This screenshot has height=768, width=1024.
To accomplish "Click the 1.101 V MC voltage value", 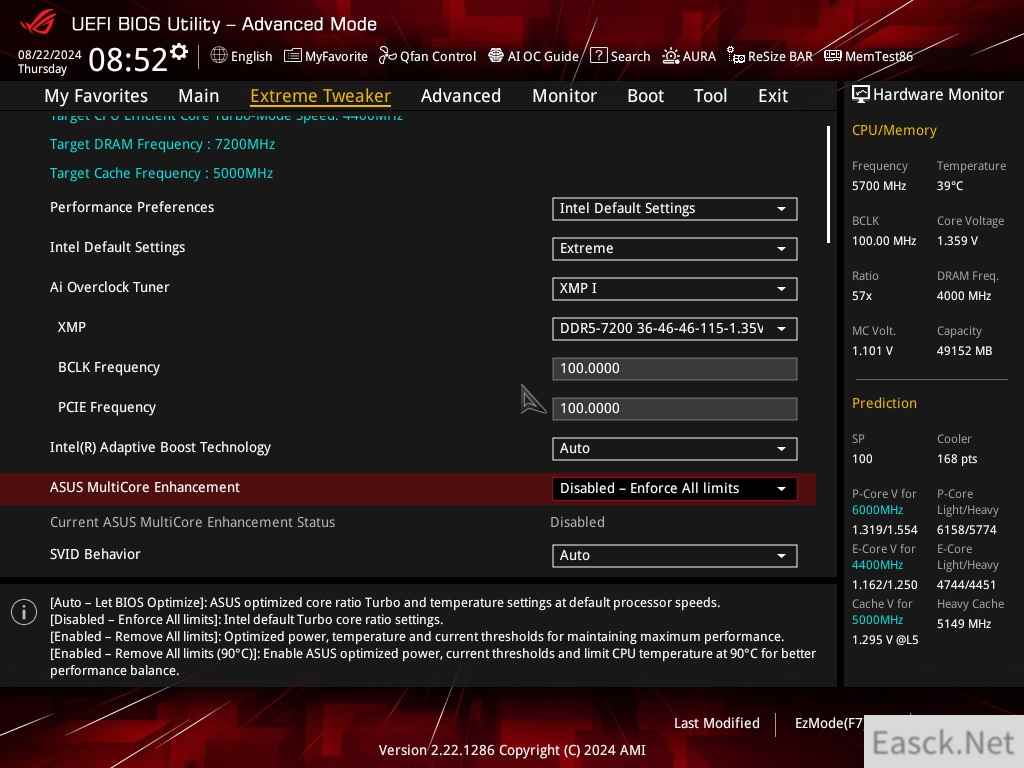I will [872, 351].
